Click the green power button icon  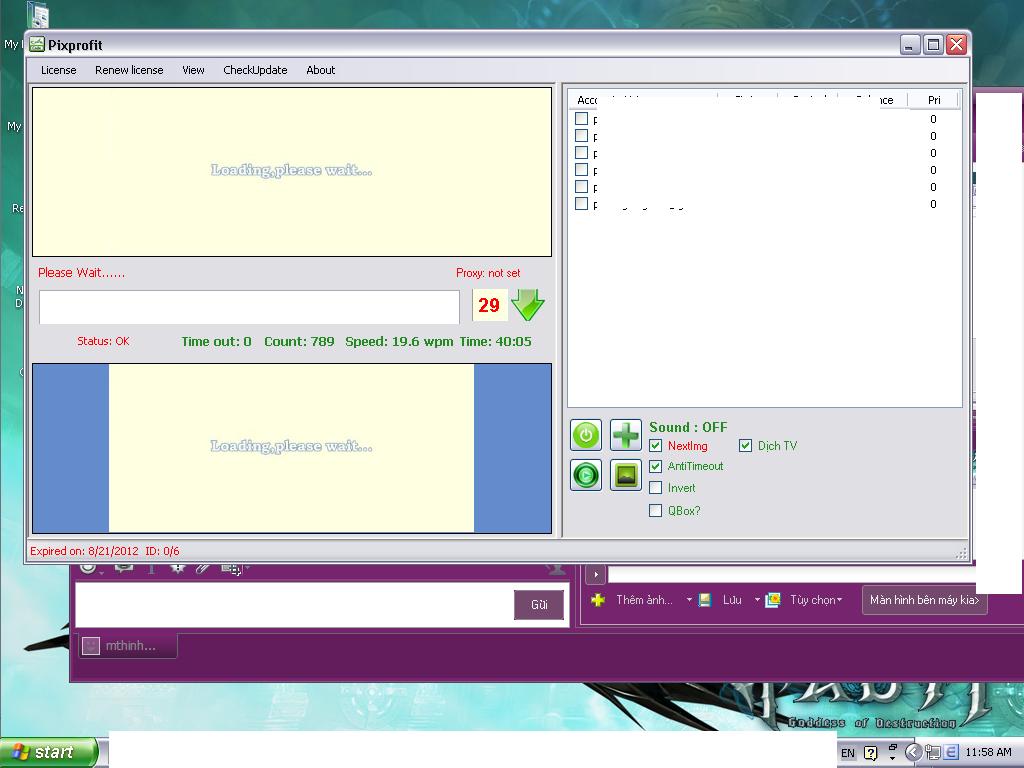tap(586, 435)
